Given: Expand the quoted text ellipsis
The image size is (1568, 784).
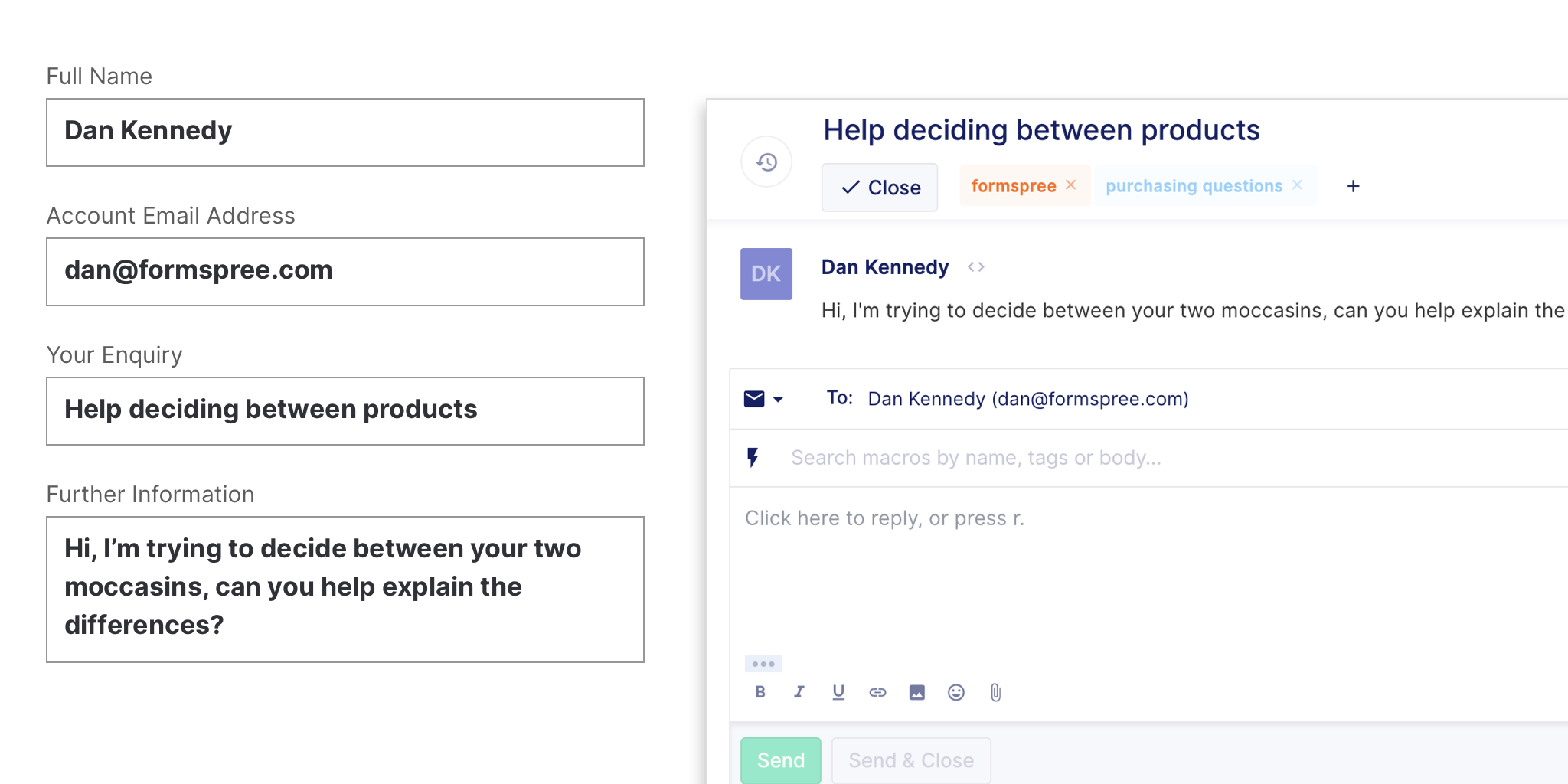Looking at the screenshot, I should click(x=763, y=664).
